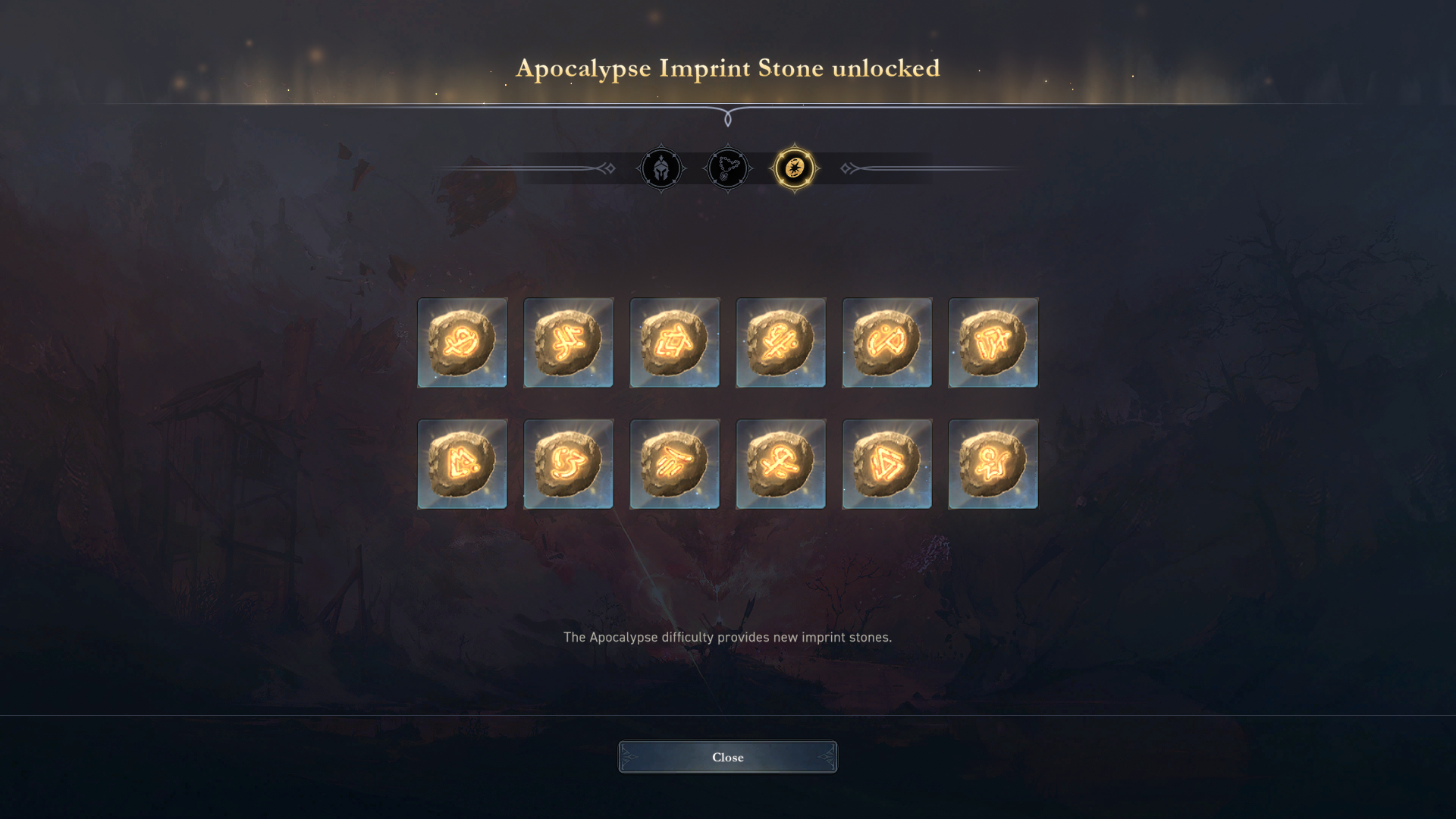This screenshot has height=819, width=1456.
Task: Select the first imprint stone in the top row
Action: (463, 343)
